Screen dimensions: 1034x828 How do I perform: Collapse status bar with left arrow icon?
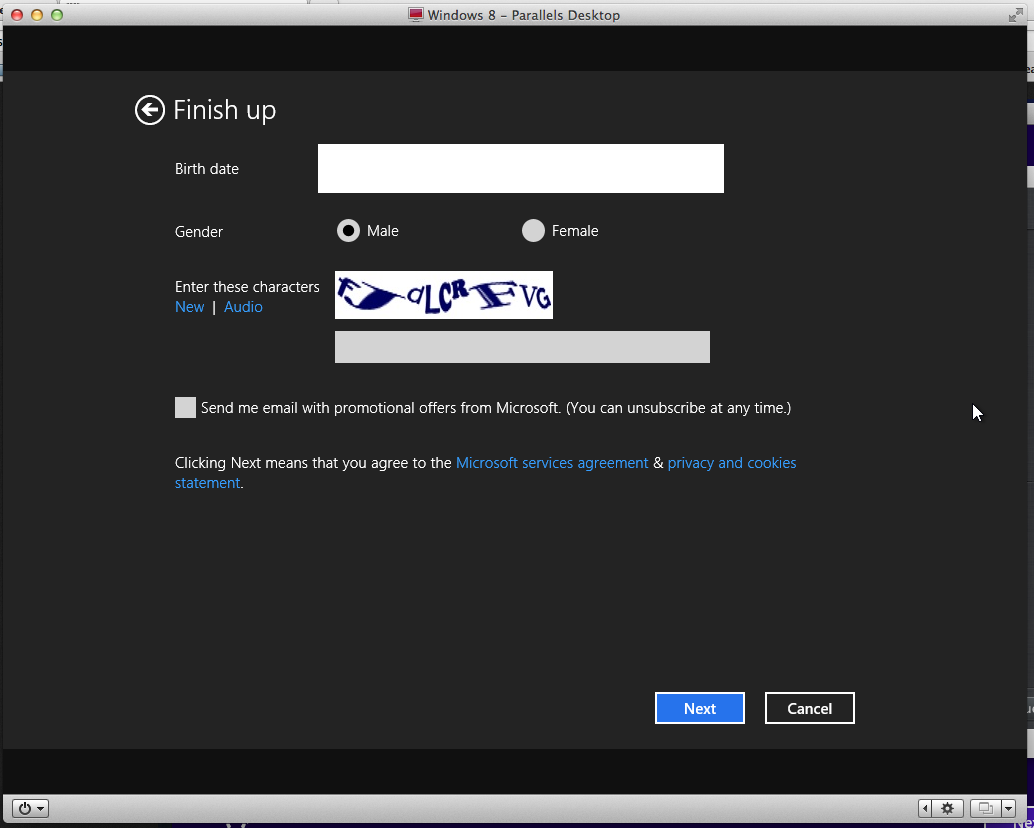(x=925, y=808)
